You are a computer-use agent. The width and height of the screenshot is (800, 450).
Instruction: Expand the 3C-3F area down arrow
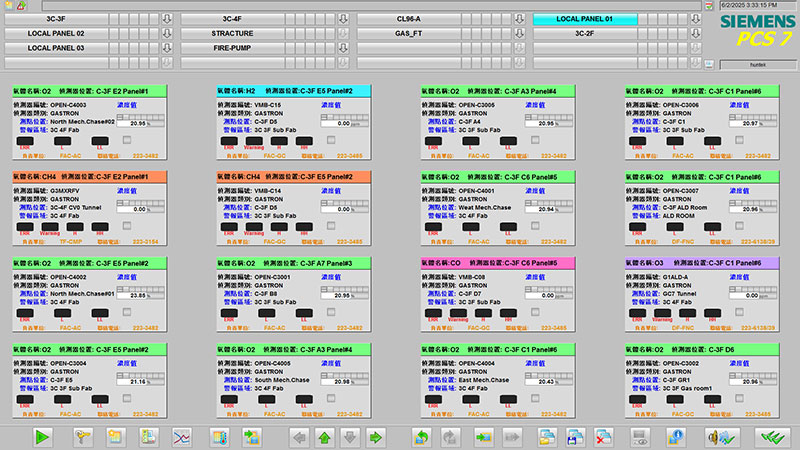167,19
